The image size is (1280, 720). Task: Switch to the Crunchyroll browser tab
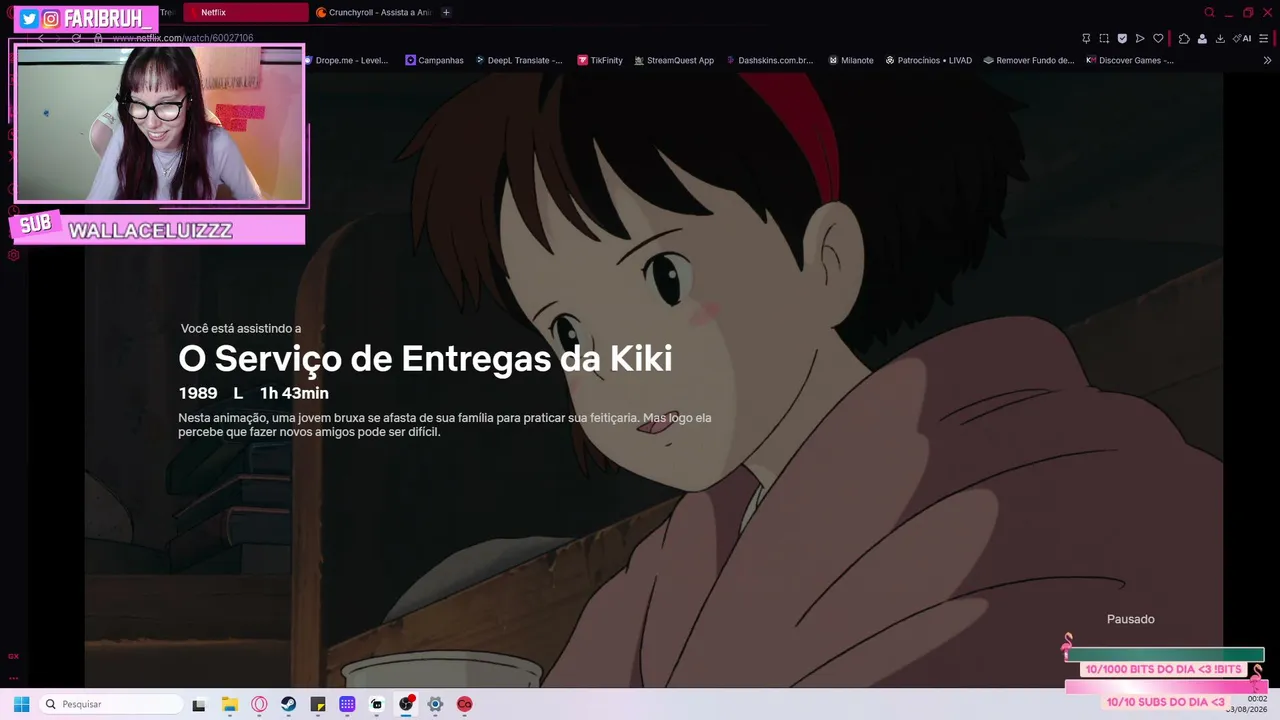tap(373, 12)
